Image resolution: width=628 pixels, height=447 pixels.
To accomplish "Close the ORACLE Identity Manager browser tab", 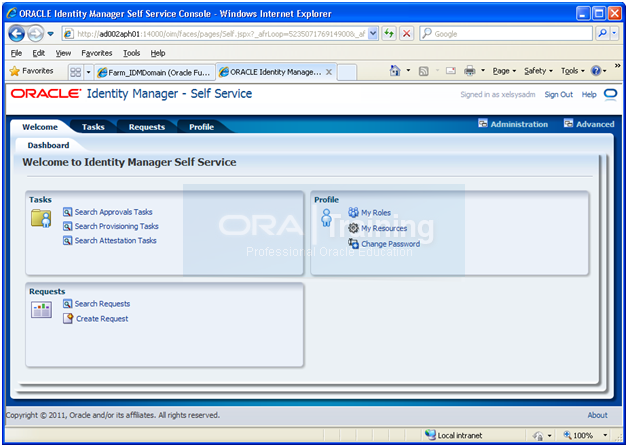I will click(329, 72).
